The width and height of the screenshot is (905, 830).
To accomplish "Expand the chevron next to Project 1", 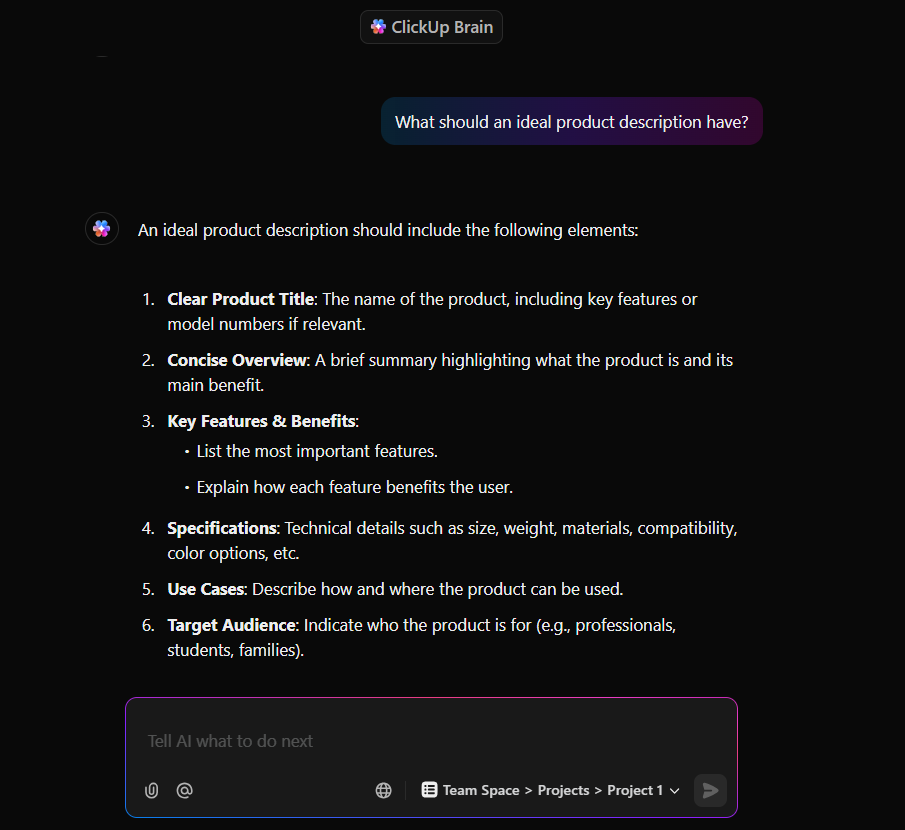I will coord(675,791).
